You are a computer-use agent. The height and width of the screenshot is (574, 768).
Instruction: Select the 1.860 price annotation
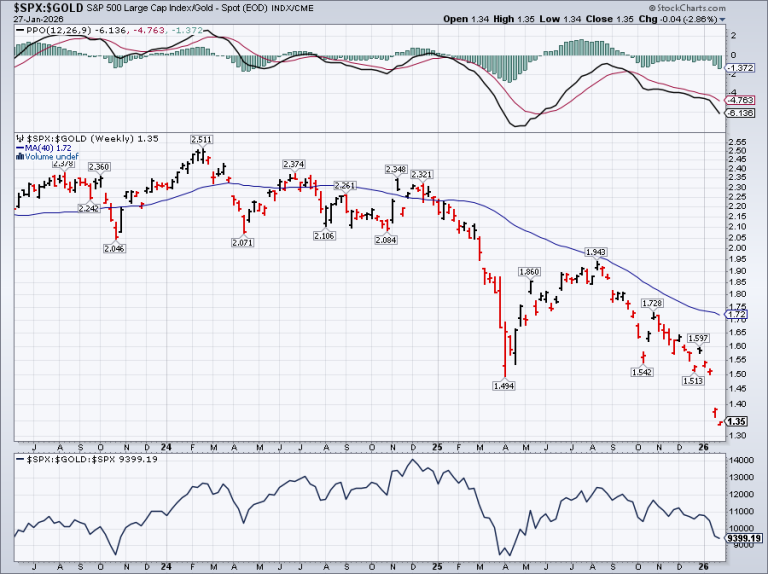[x=529, y=272]
